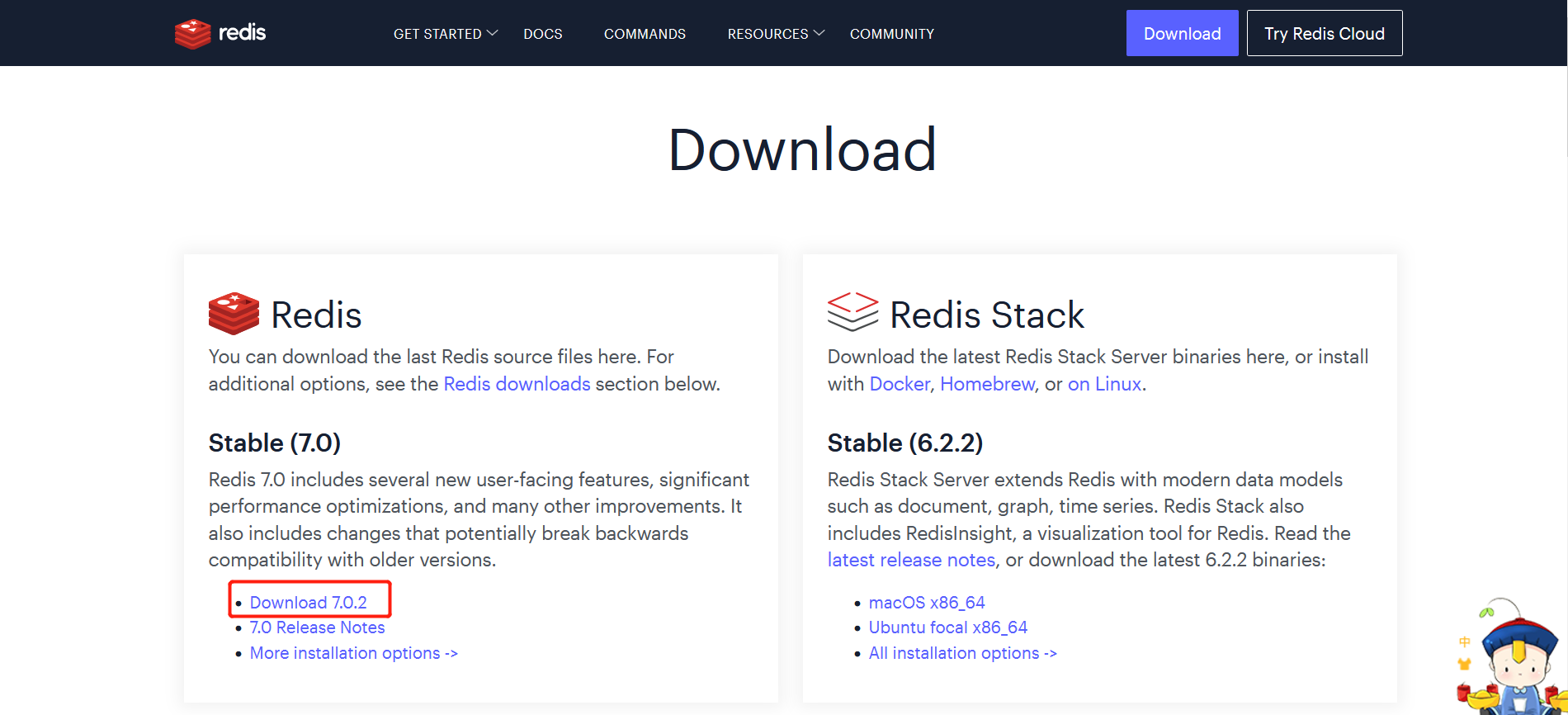Download the macOS x86_64 binary
The image size is (1568, 715).
click(927, 603)
